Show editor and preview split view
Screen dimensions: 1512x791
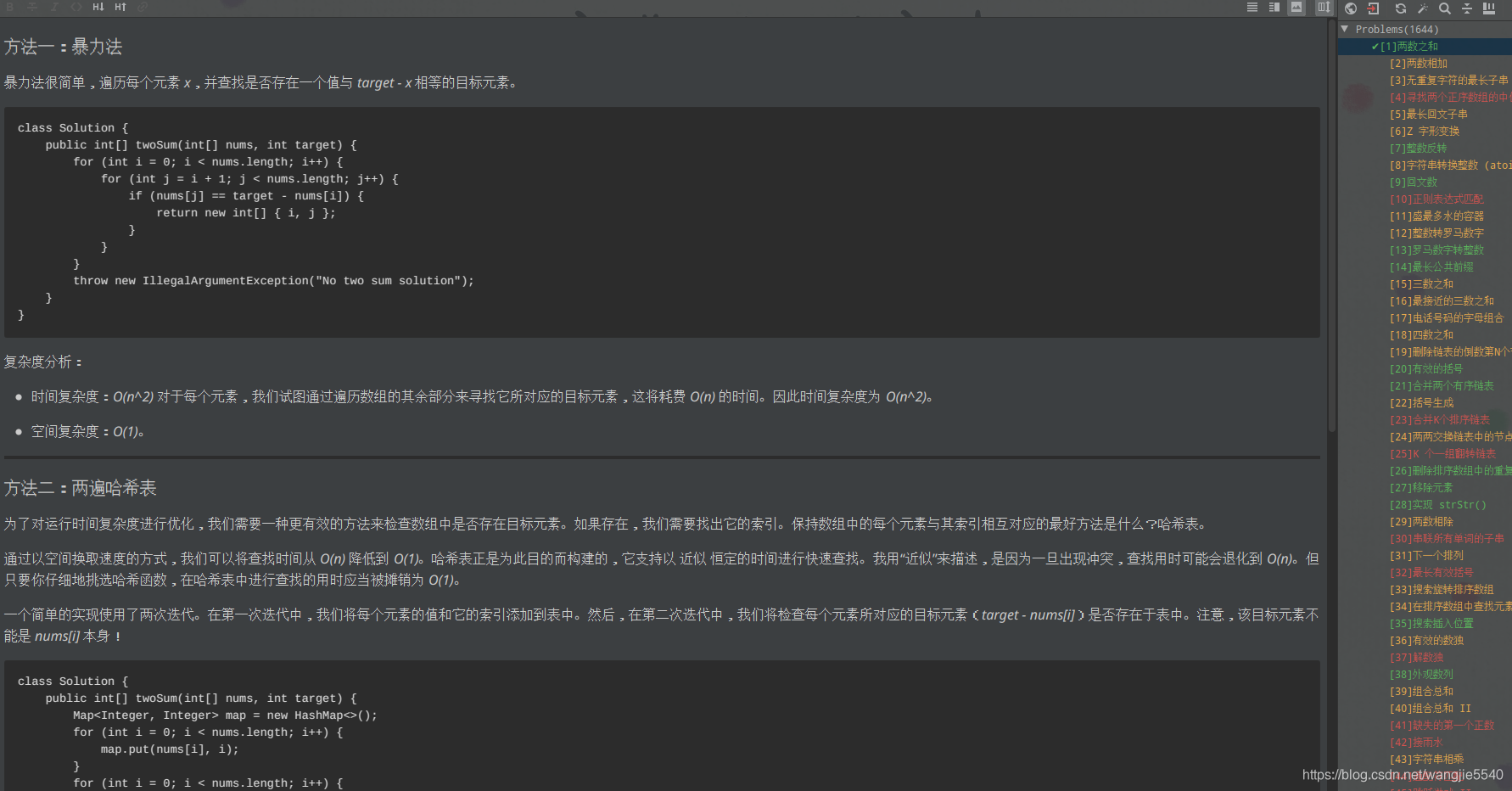point(1274,8)
